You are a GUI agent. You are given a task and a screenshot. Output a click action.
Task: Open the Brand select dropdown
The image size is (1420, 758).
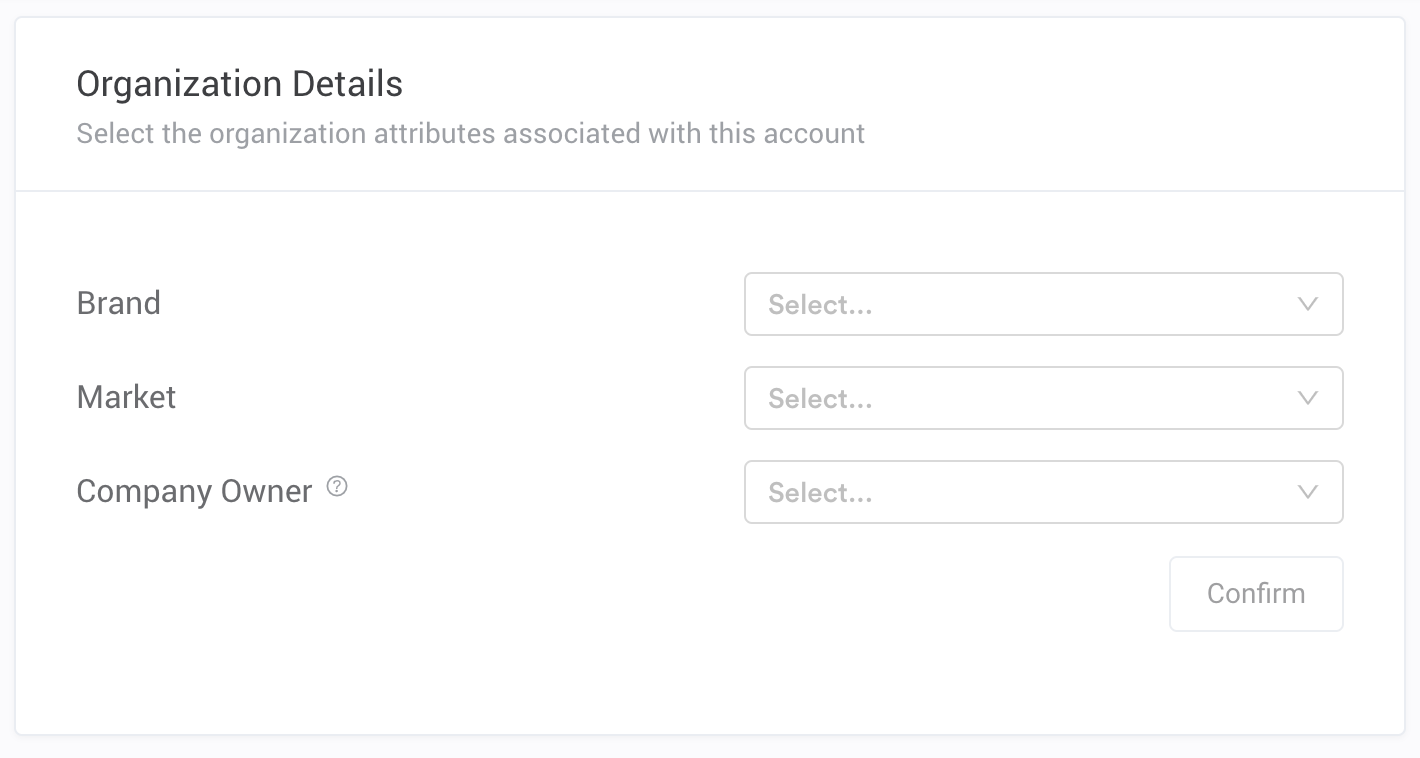[1043, 304]
